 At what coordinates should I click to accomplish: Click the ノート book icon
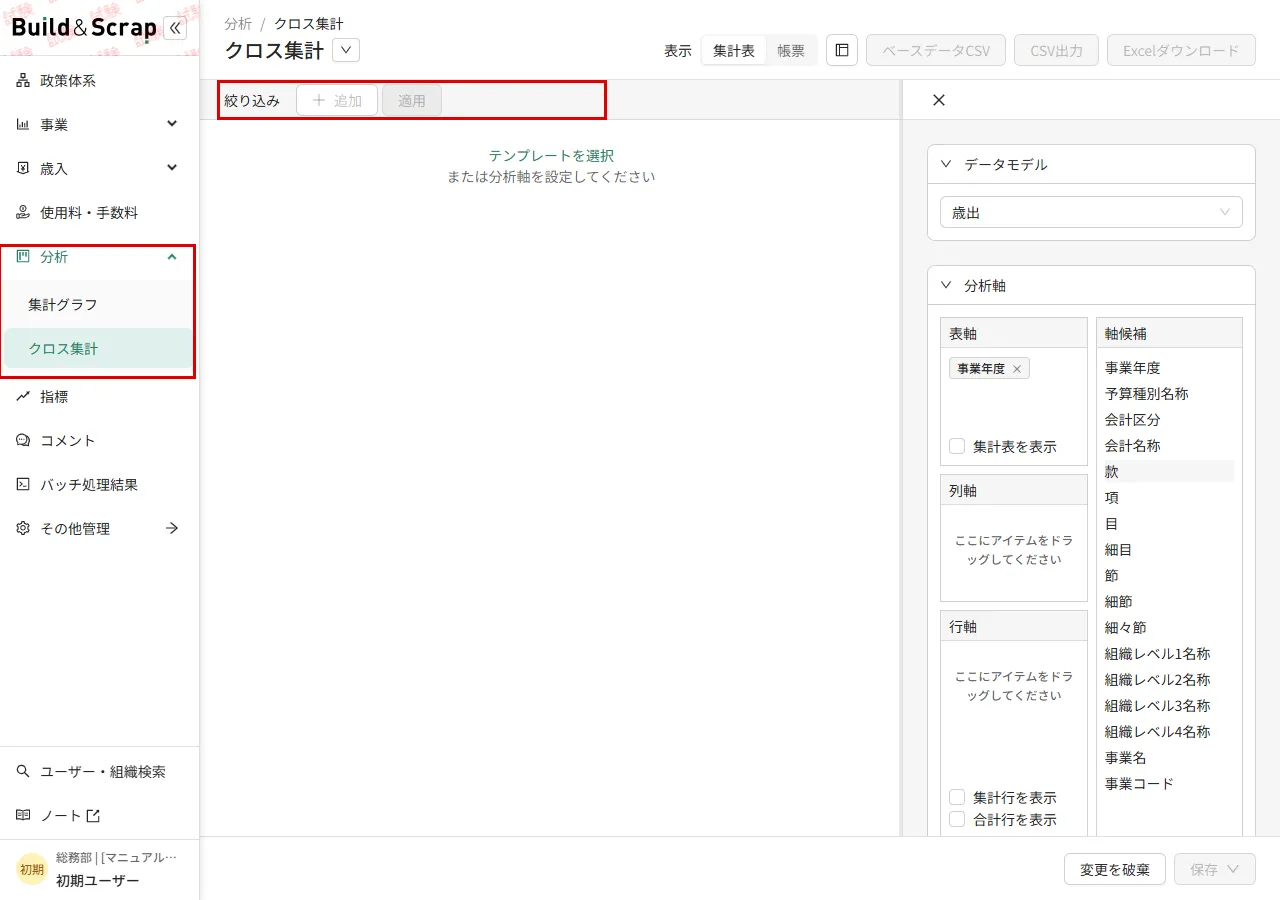click(23, 816)
